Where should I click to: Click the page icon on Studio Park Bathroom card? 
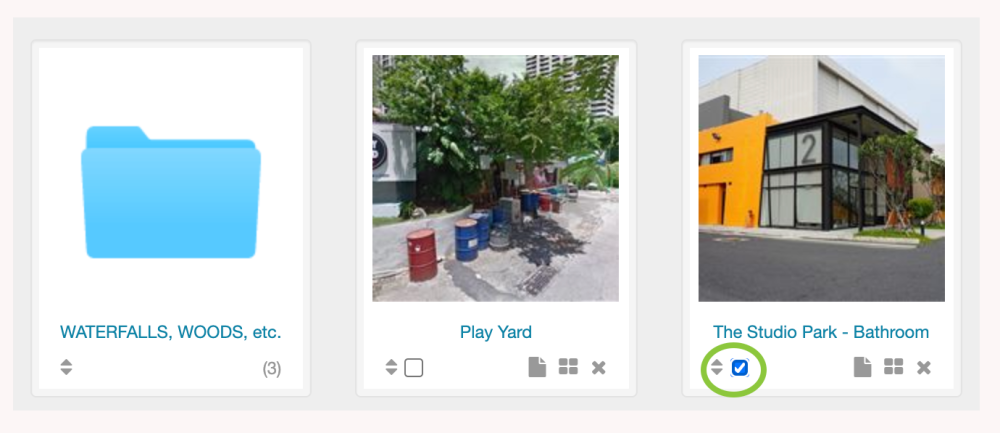862,367
